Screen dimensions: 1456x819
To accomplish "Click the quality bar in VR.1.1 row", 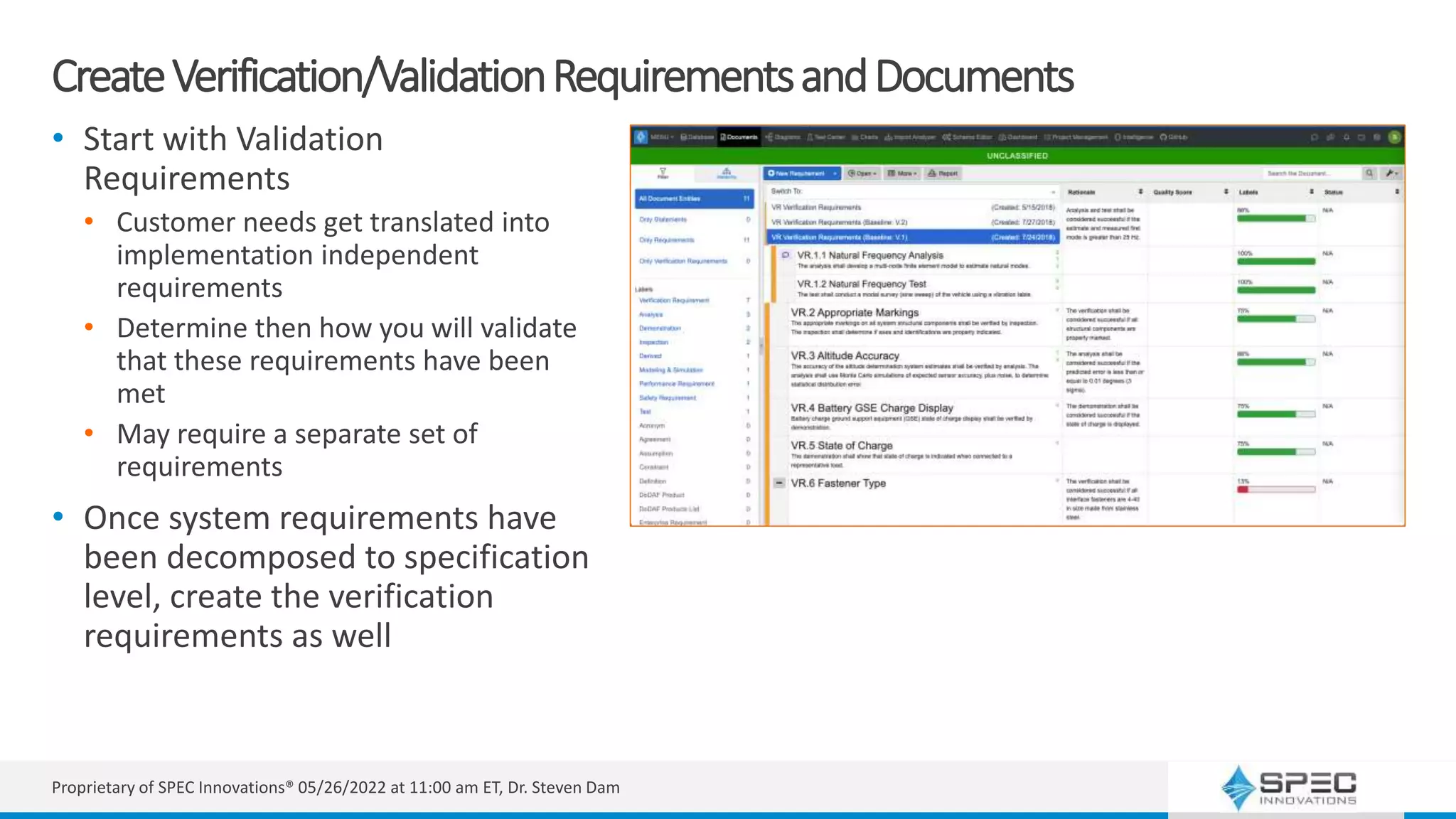I will click(x=1276, y=262).
